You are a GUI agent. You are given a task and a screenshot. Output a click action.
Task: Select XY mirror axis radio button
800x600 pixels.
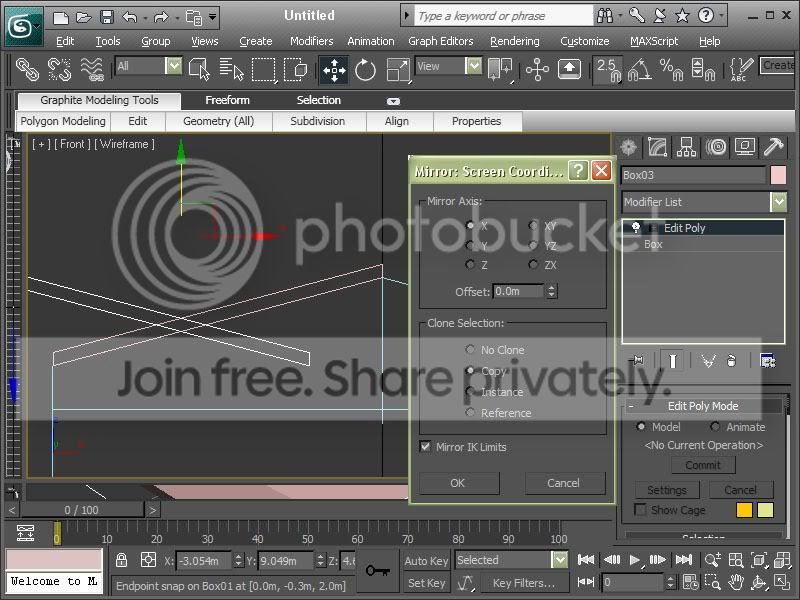pyautogui.click(x=533, y=225)
